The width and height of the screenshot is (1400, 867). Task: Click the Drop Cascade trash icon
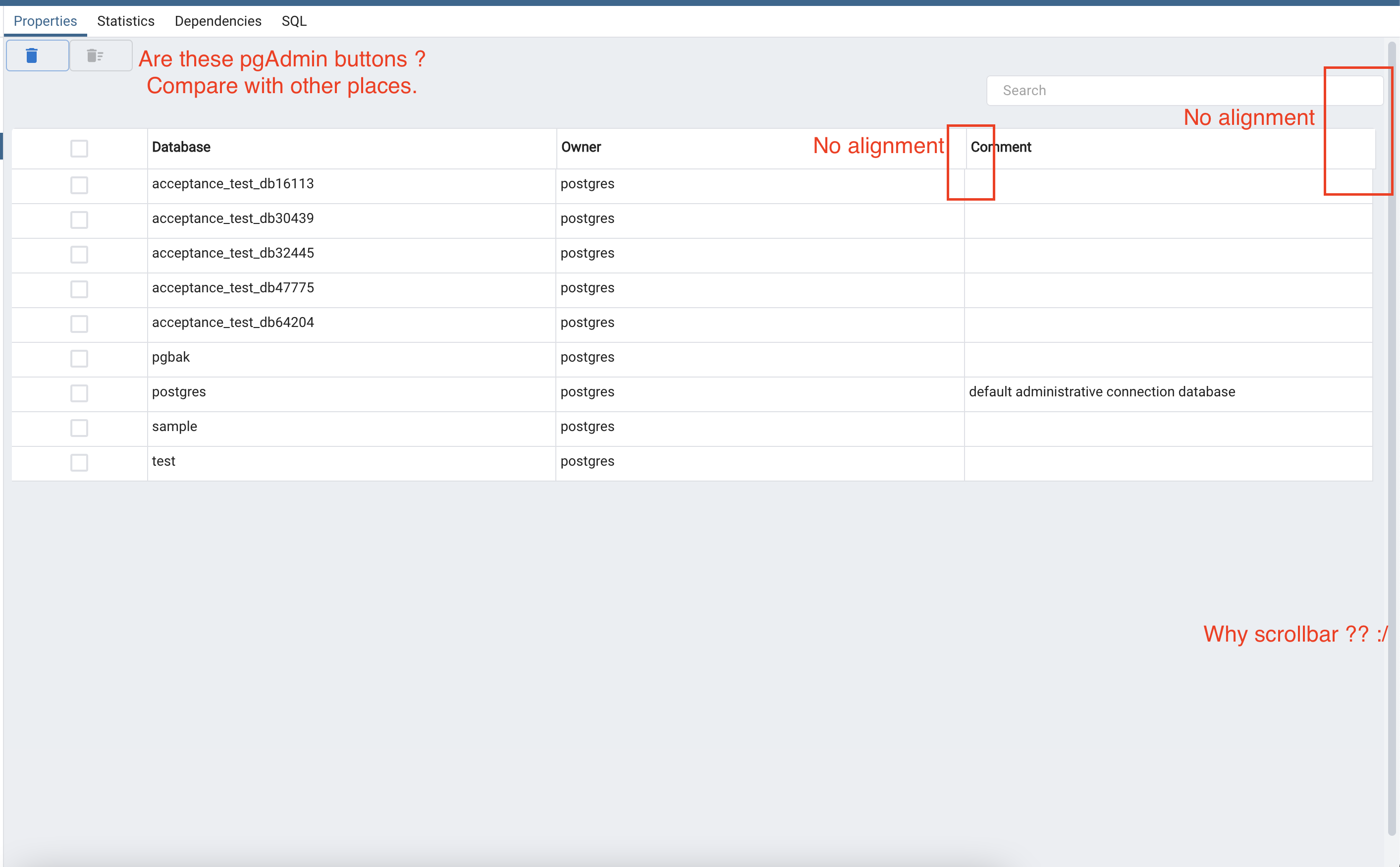[x=95, y=55]
